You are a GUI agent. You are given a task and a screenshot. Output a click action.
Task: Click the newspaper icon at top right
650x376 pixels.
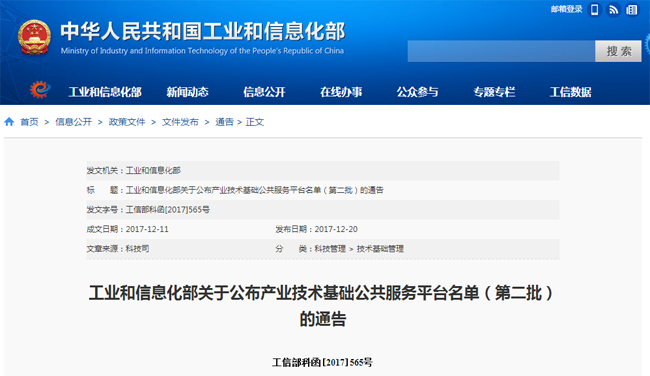point(632,10)
